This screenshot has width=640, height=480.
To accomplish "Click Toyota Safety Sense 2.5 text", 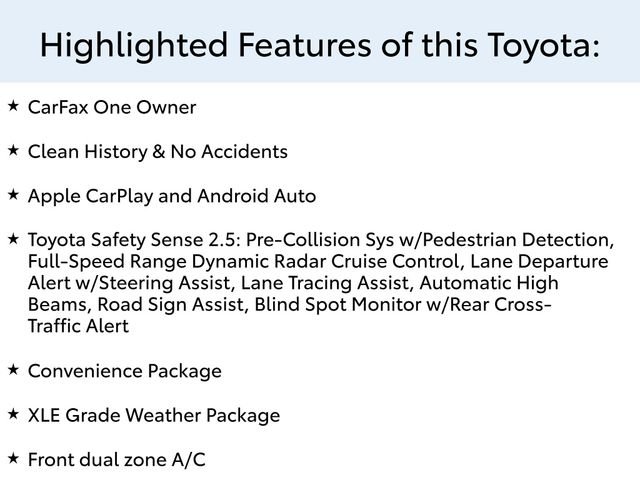I will [x=133, y=240].
